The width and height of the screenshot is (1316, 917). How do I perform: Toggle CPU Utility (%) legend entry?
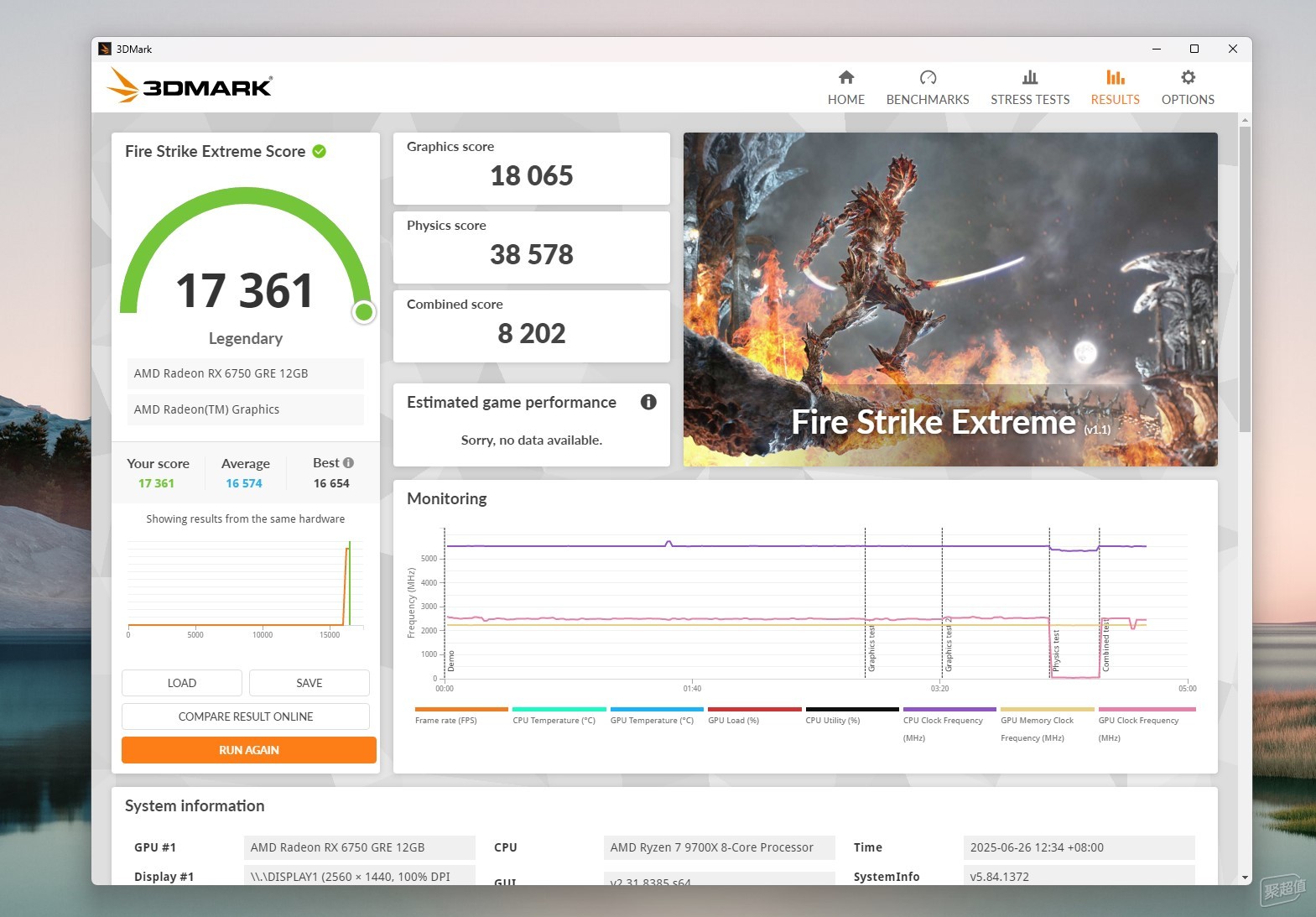click(852, 715)
